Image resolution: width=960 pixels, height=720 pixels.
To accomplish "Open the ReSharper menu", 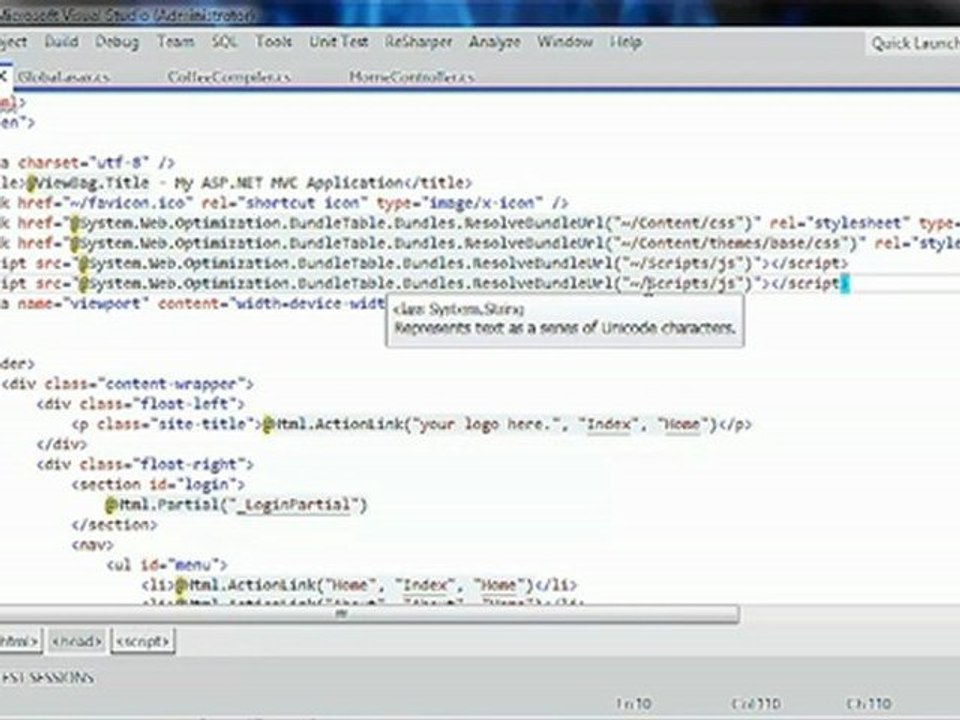I will click(x=418, y=42).
